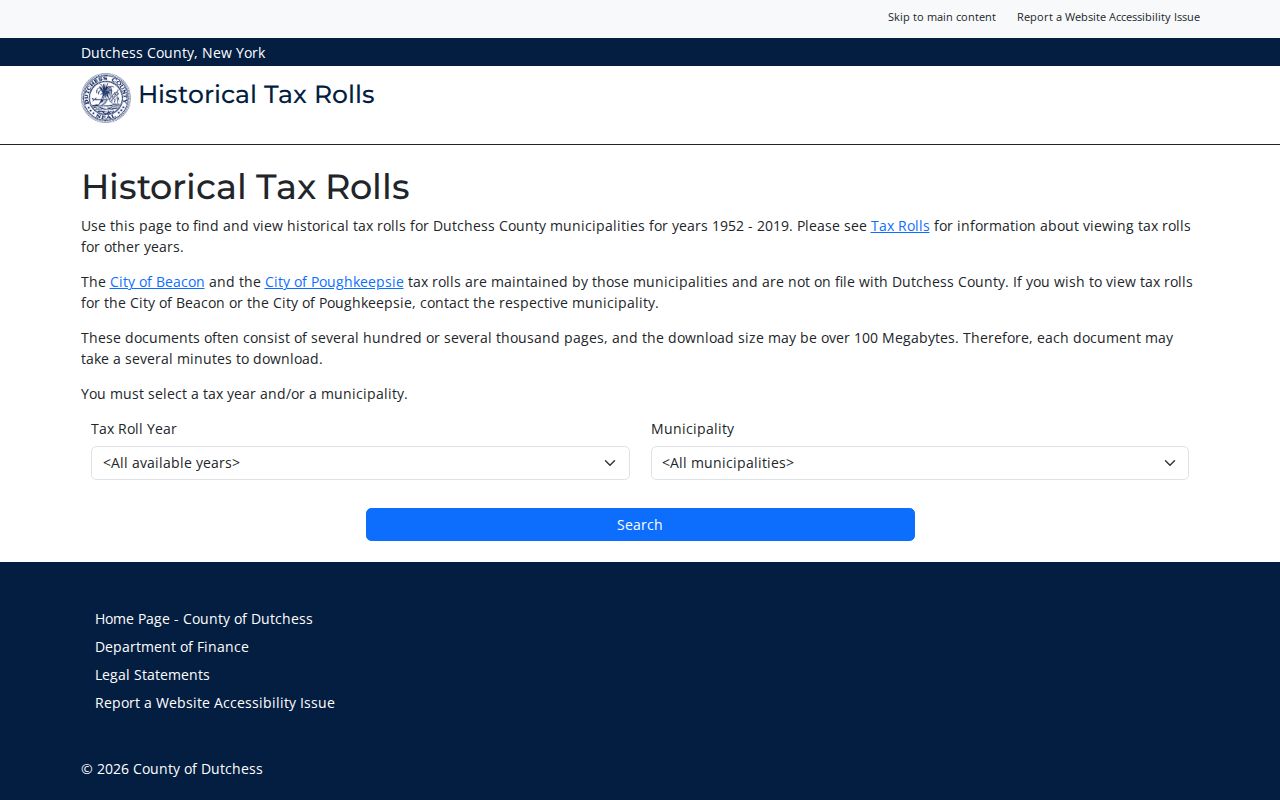1280x800 pixels.
Task: Click the Municipality label
Action: coord(692,429)
